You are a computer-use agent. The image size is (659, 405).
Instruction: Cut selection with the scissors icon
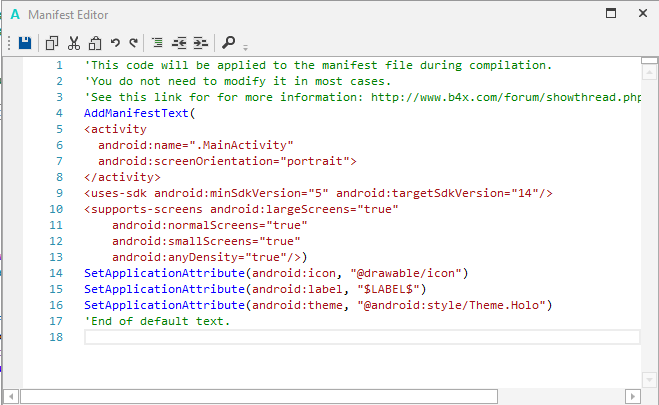pyautogui.click(x=73, y=43)
